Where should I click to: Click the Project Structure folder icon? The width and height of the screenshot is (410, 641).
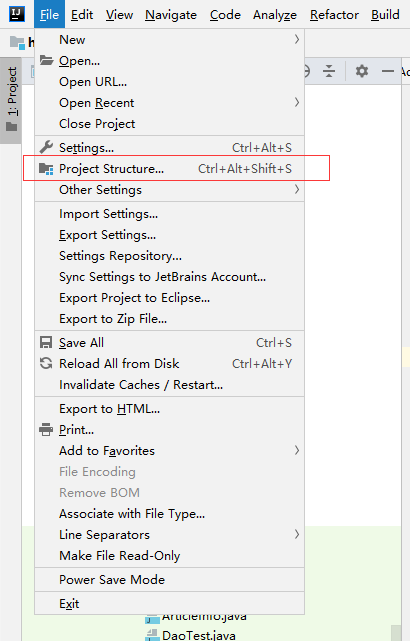pos(46,168)
